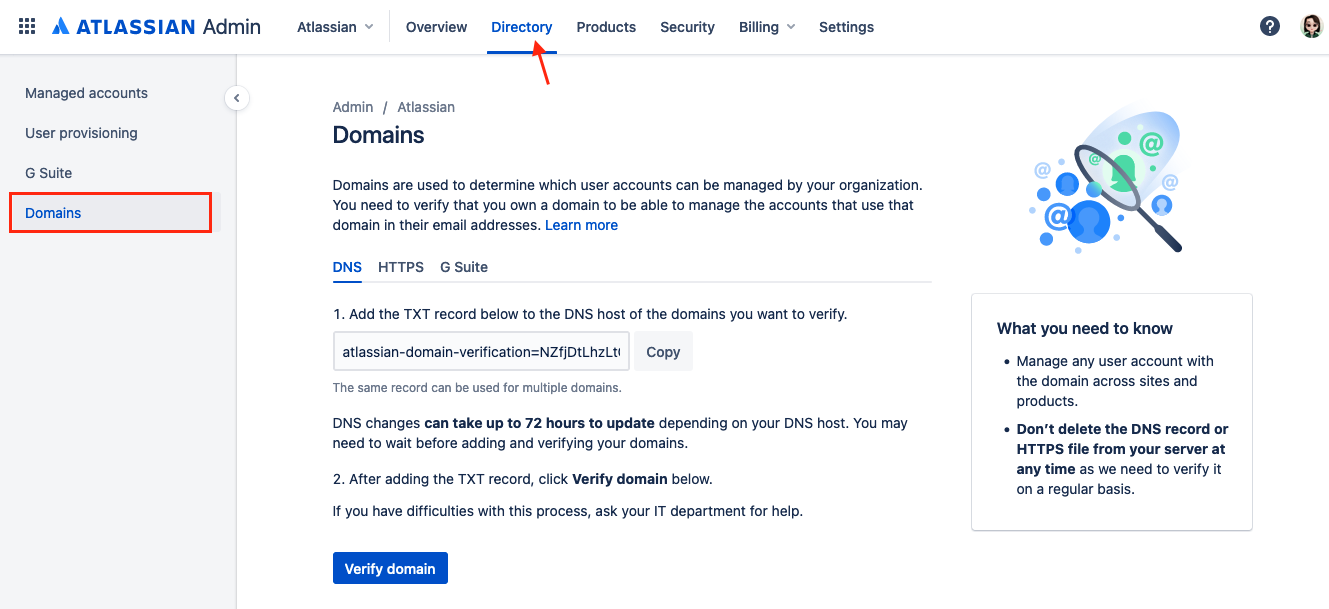
Task: Open your profile avatar menu
Action: 1311,25
